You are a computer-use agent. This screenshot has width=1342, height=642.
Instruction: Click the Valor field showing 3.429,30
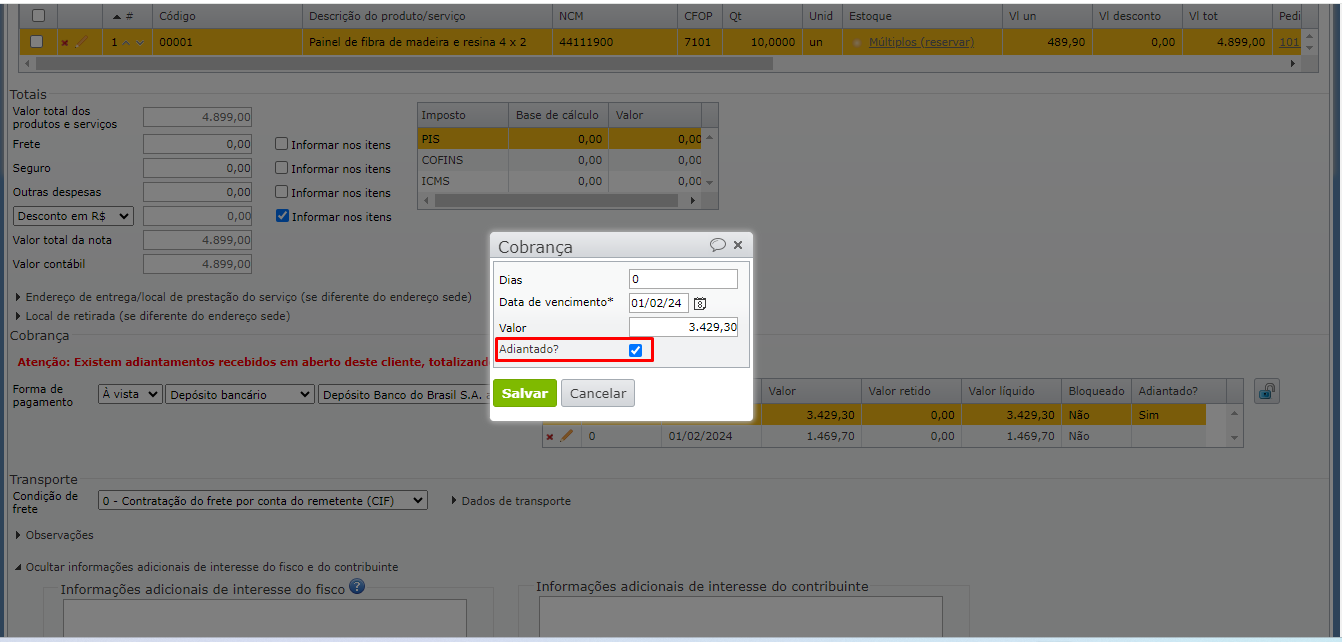(683, 327)
